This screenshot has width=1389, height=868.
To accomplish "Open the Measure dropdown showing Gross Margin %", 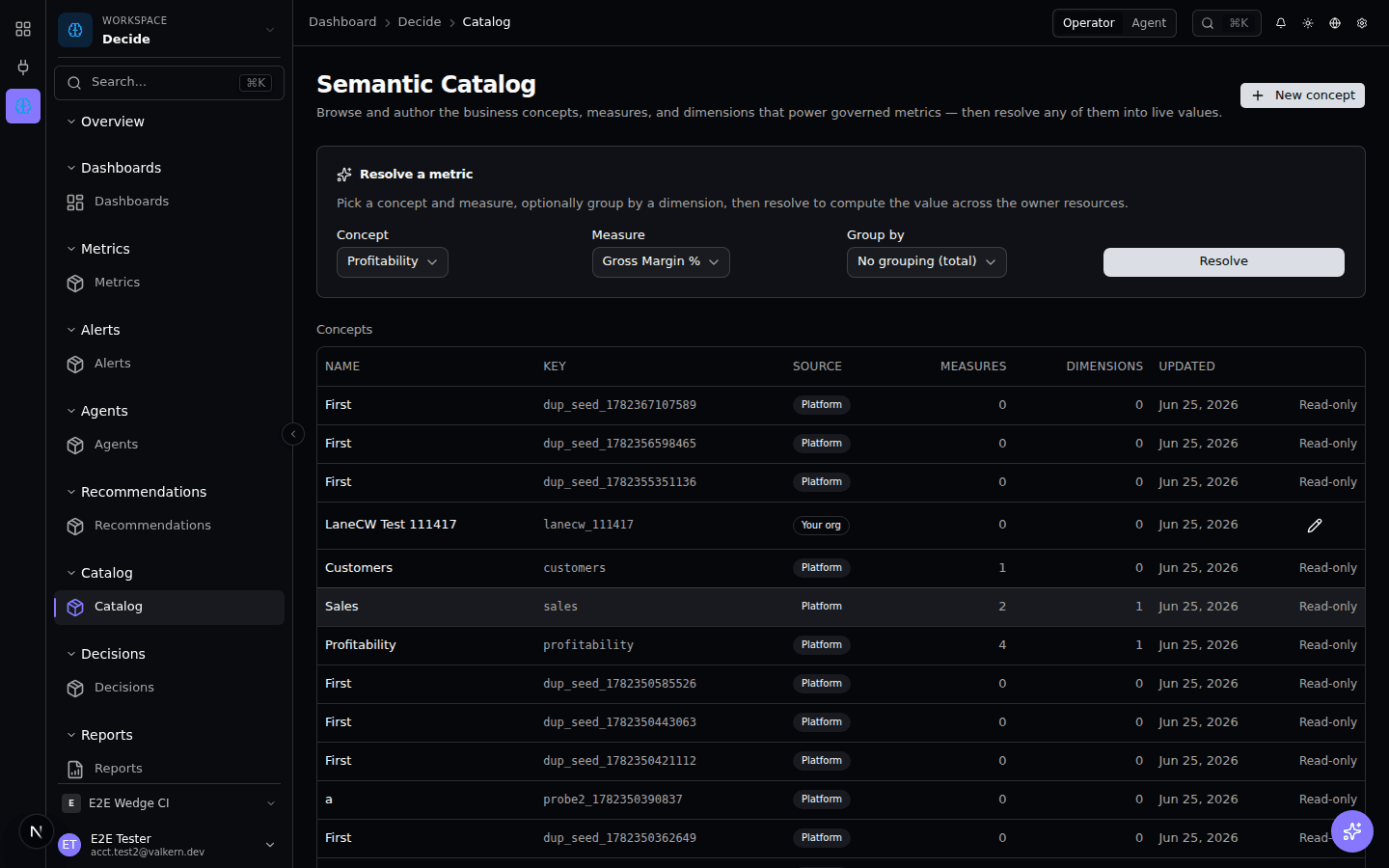I will pos(661,262).
